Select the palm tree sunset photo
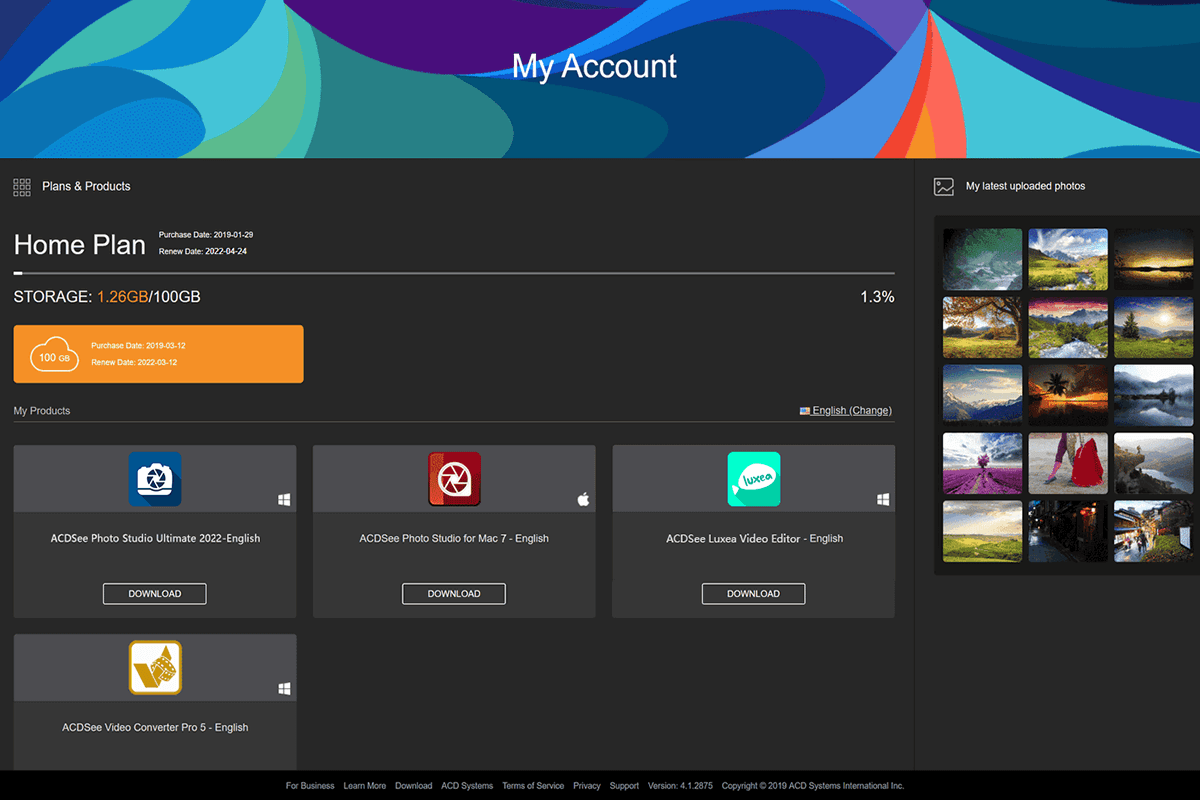 coord(1068,395)
